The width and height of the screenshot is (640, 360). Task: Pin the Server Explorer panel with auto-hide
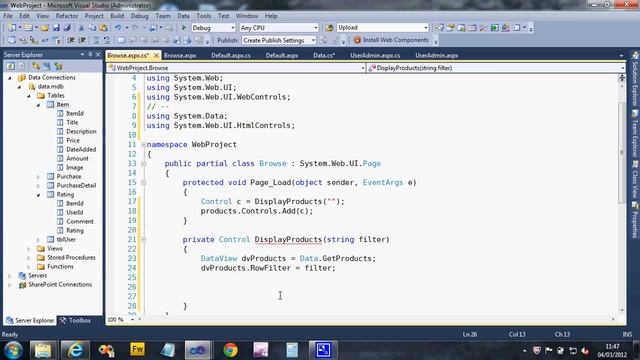(x=90, y=54)
